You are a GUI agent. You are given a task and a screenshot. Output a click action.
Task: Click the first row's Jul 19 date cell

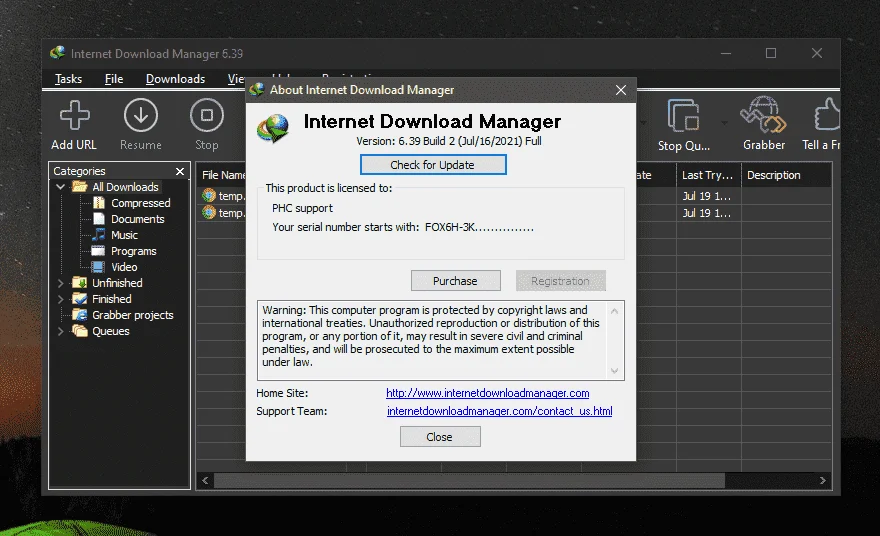click(x=707, y=196)
